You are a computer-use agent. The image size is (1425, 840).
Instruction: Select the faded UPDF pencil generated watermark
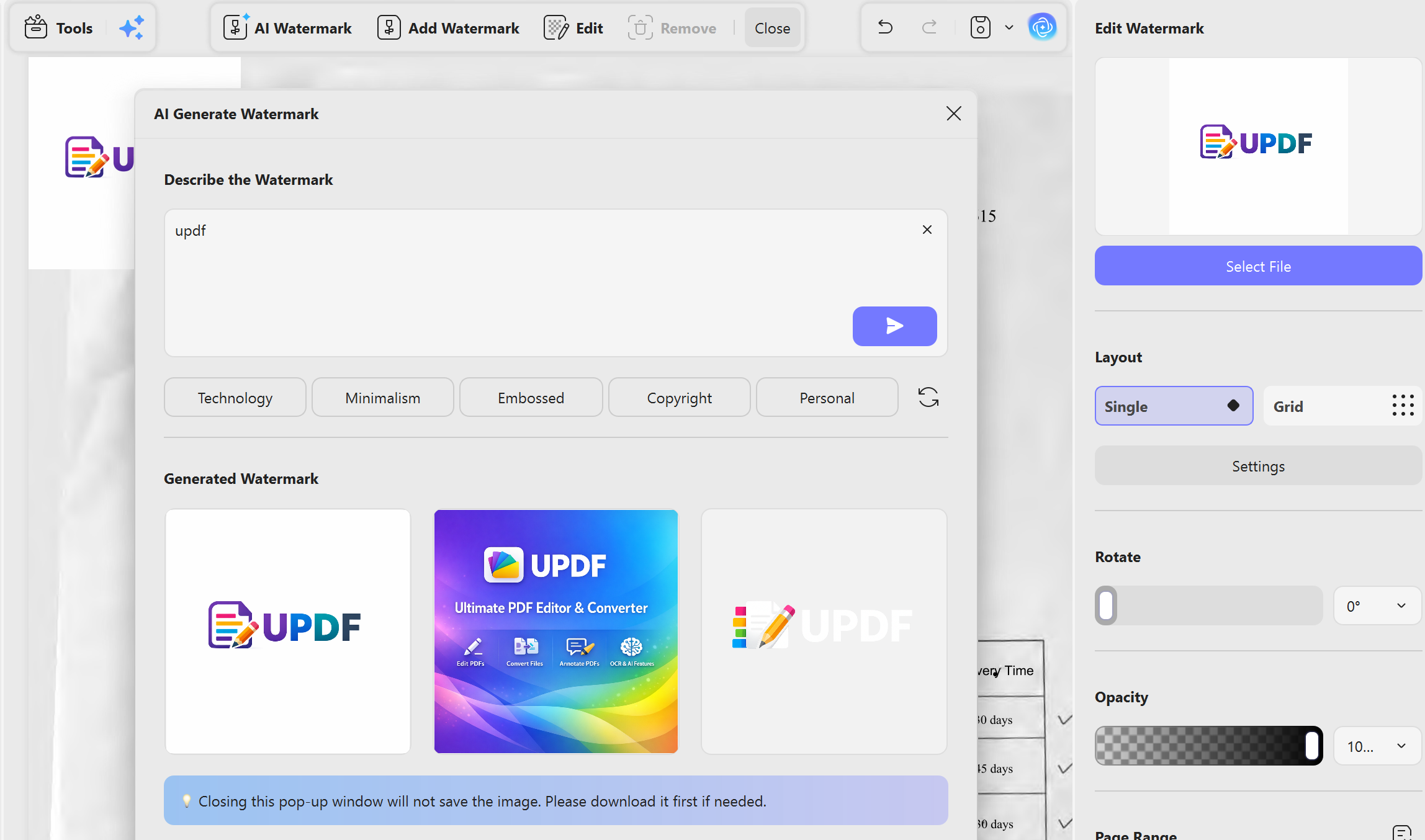click(x=824, y=632)
